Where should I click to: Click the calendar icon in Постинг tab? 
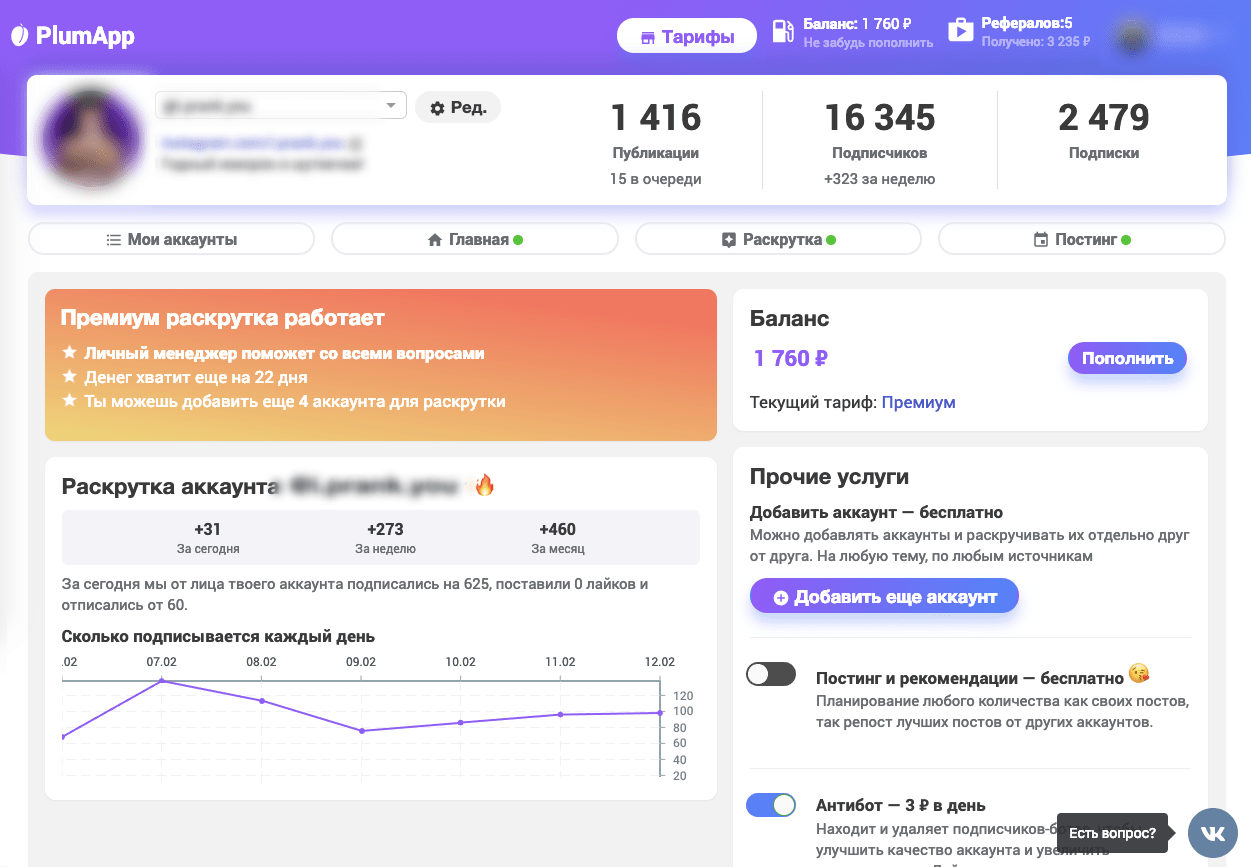pyautogui.click(x=1041, y=240)
